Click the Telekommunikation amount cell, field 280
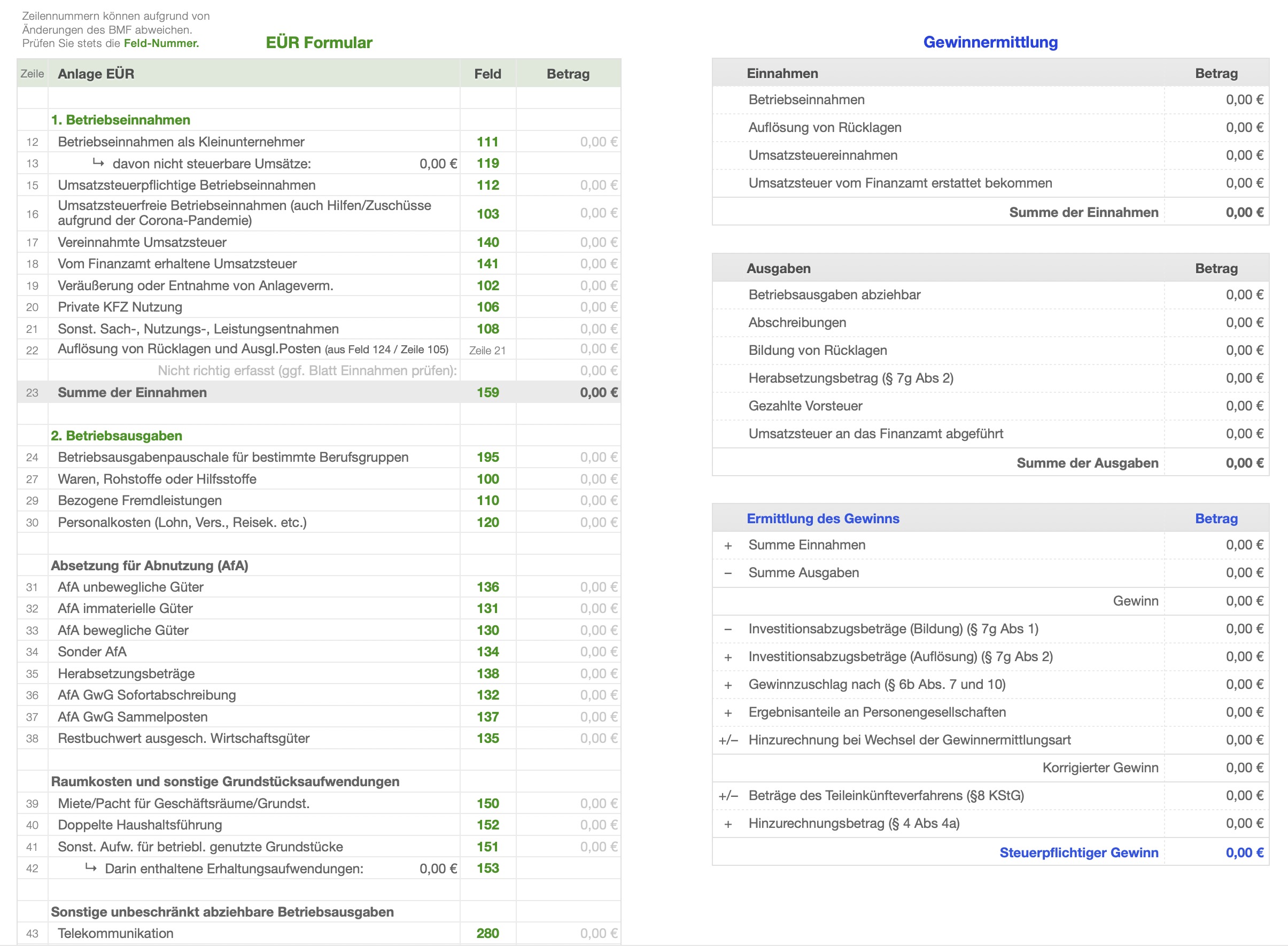The width and height of the screenshot is (1288, 946). (598, 933)
